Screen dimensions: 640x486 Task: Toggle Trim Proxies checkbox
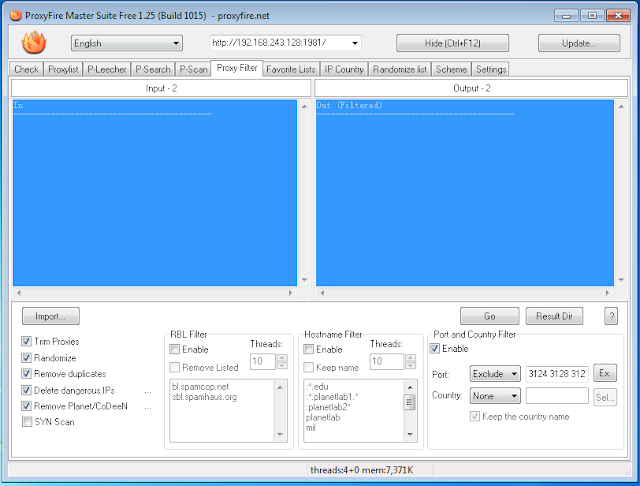click(x=27, y=341)
